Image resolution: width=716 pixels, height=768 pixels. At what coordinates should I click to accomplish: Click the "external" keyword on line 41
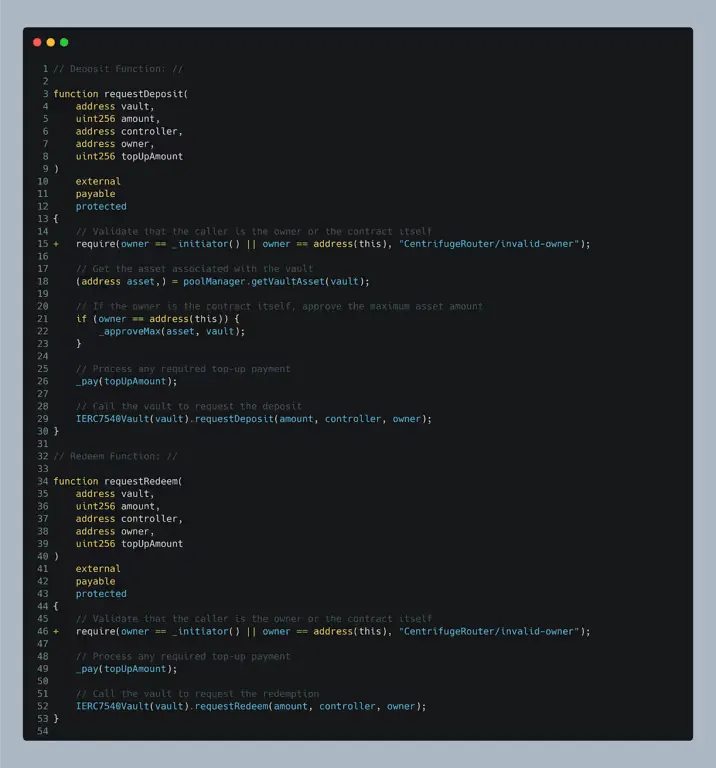(98, 569)
